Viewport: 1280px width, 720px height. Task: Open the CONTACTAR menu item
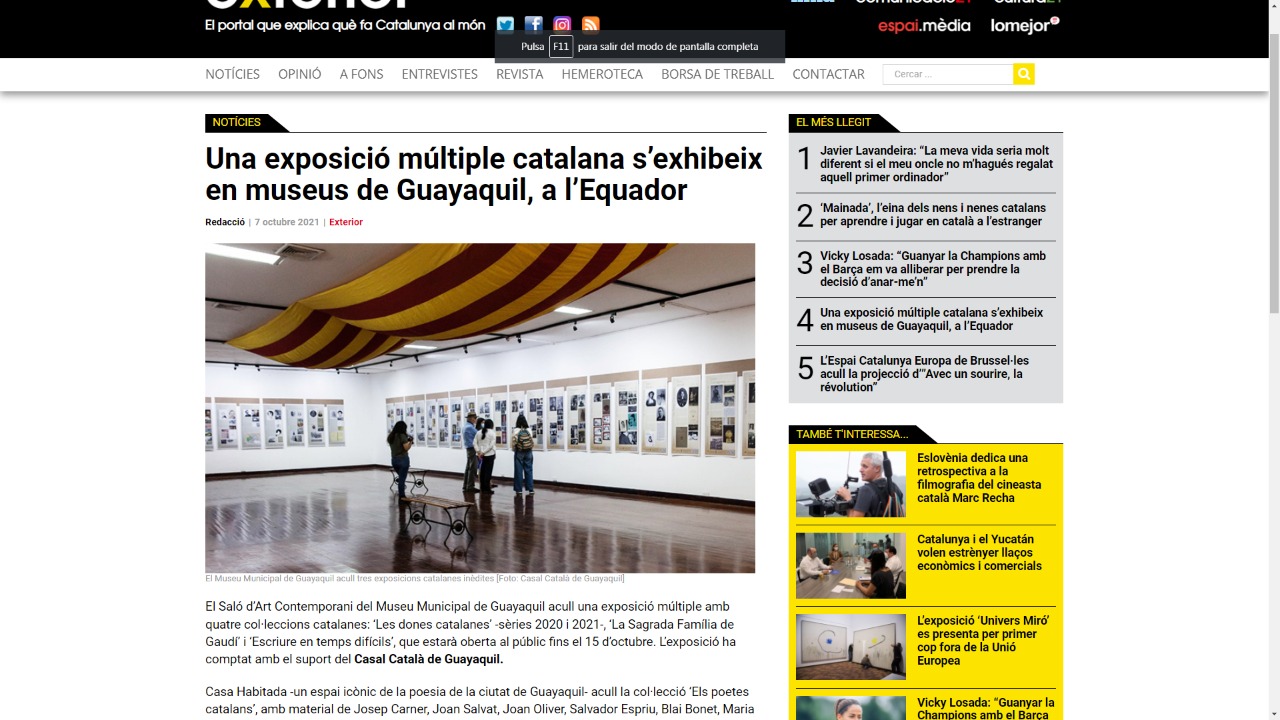click(829, 74)
